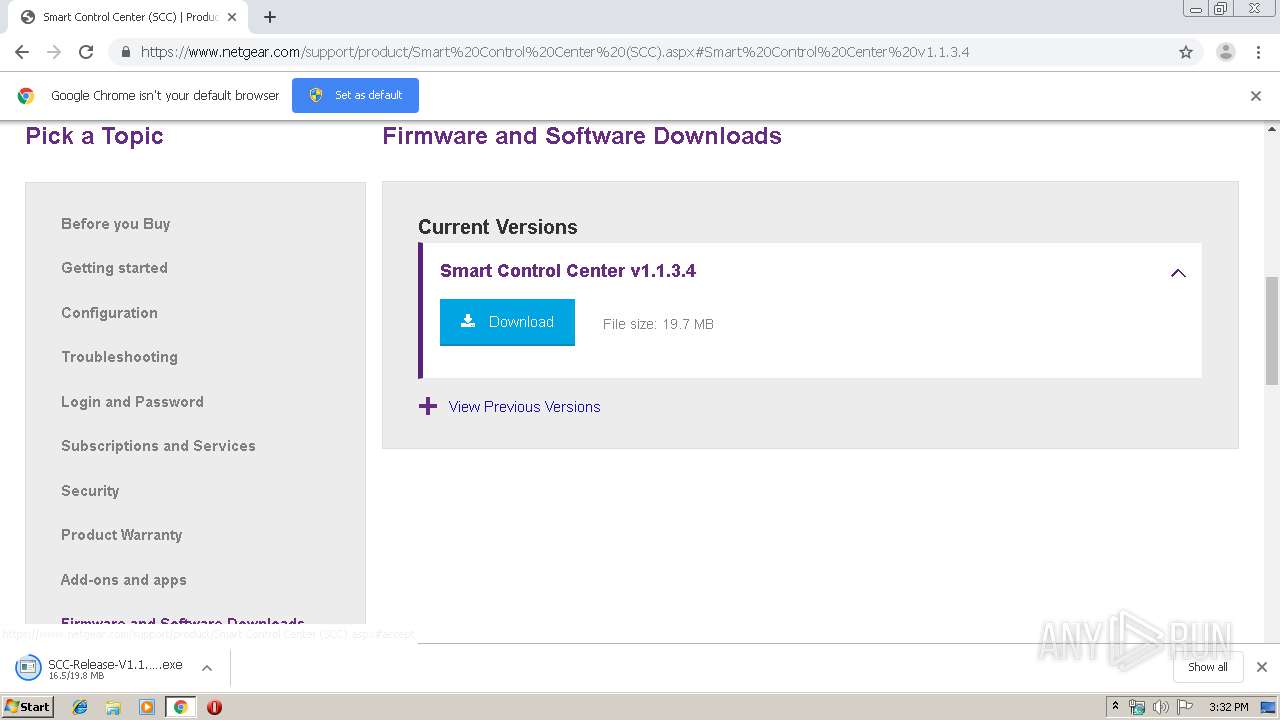Open the Windows Start menu

tap(28, 706)
